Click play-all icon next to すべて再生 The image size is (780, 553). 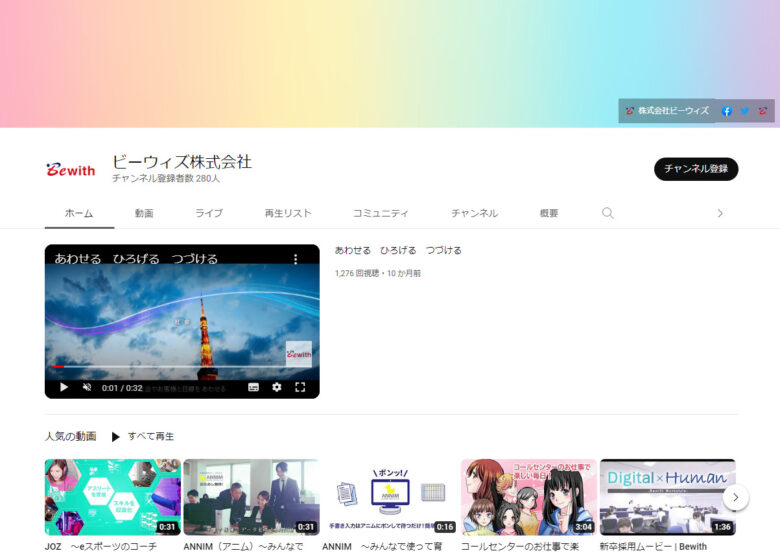[115, 437]
